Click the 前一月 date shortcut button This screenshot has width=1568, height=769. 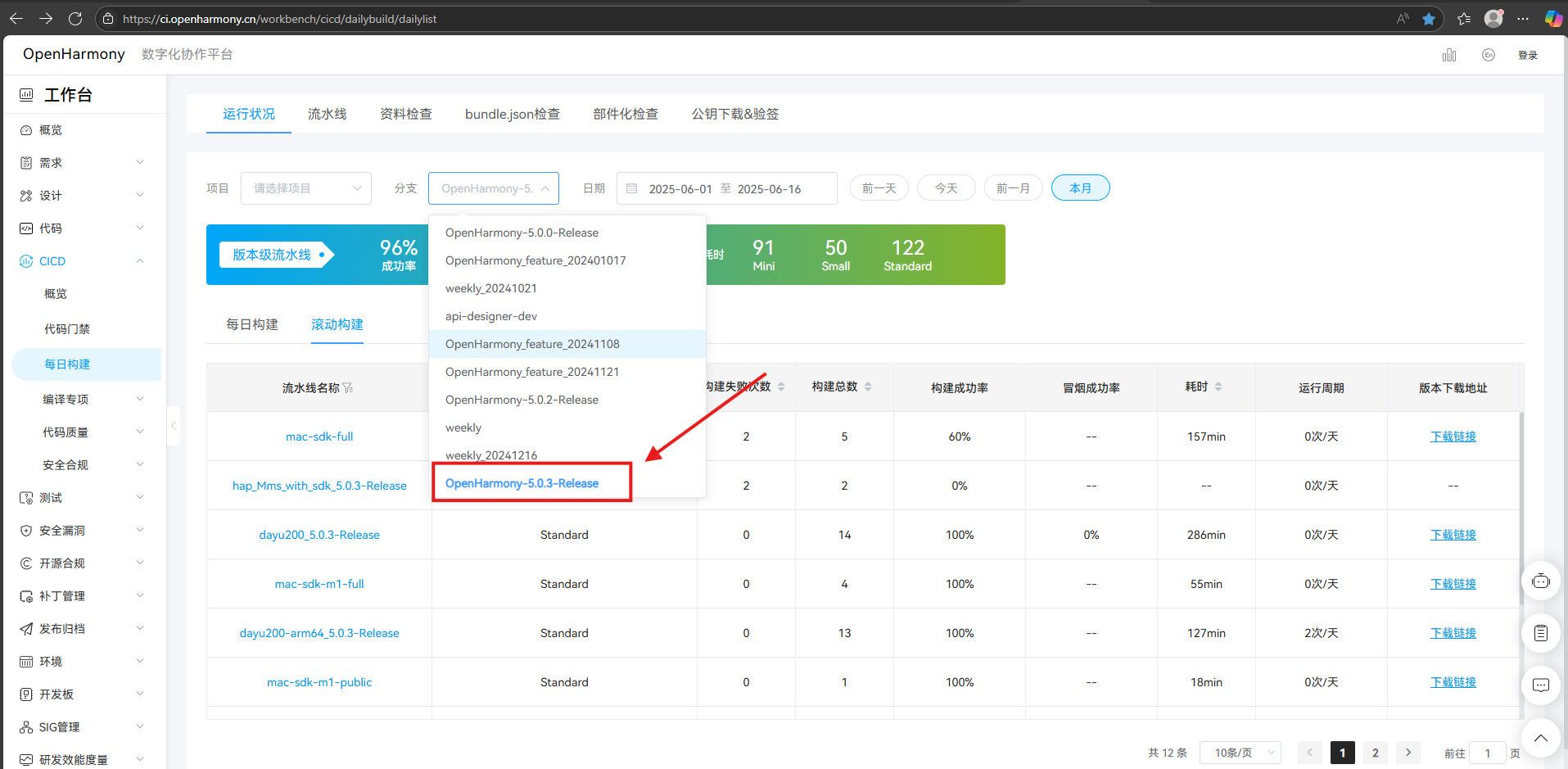coord(1012,188)
